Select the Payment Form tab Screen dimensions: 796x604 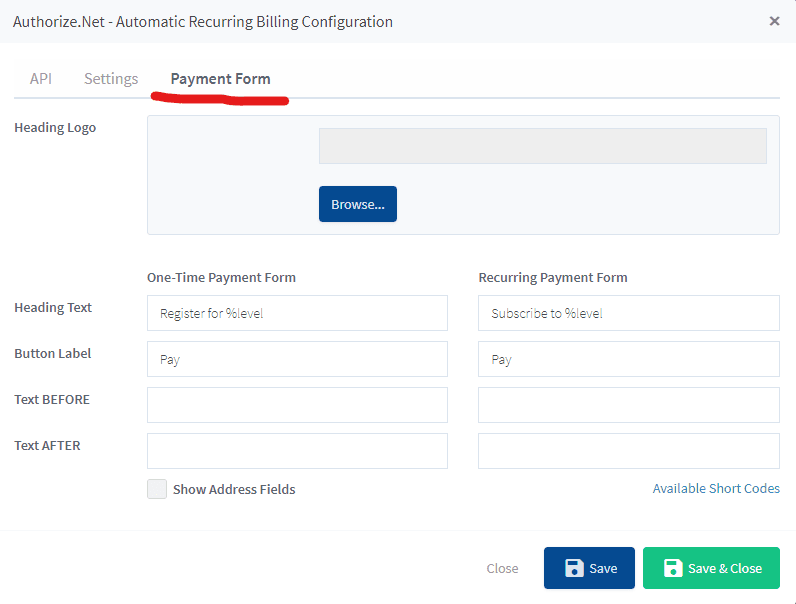tap(220, 79)
